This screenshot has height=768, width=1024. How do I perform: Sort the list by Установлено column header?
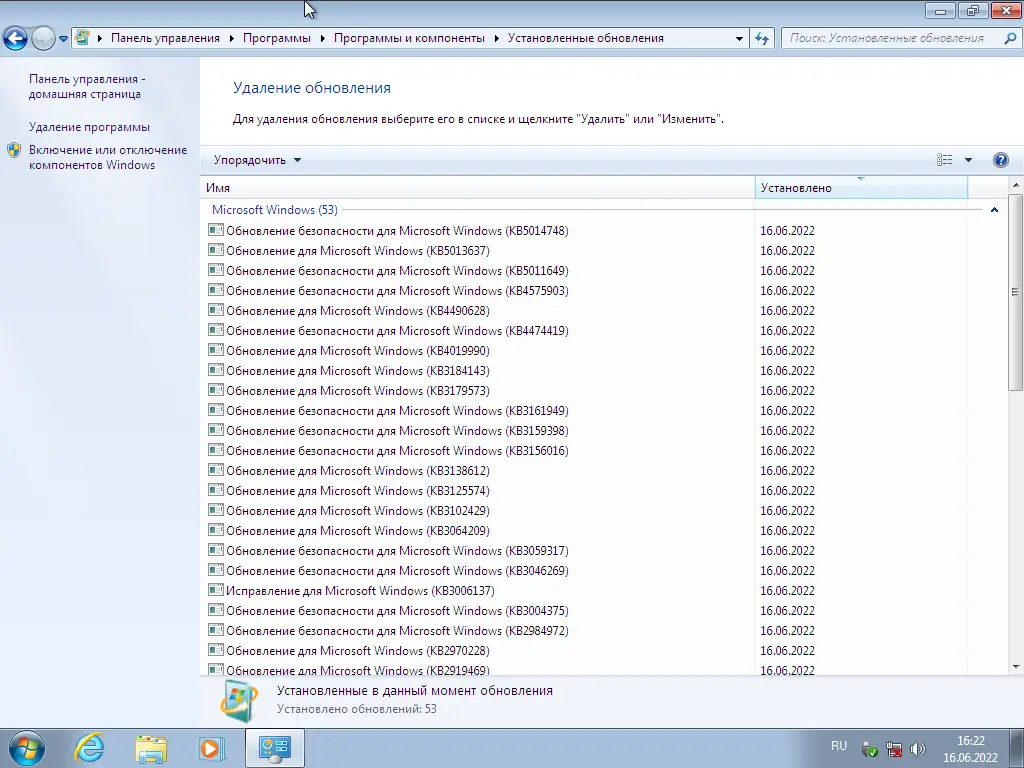[x=861, y=187]
